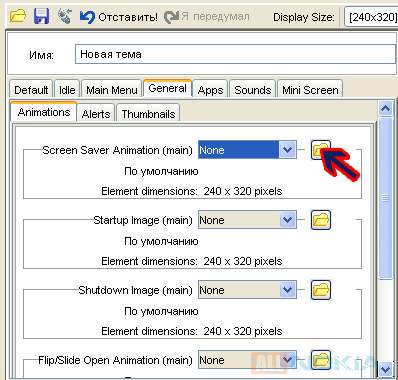Expand Startup Image dropdown
Viewport: 398px width, 380px height.
[287, 220]
